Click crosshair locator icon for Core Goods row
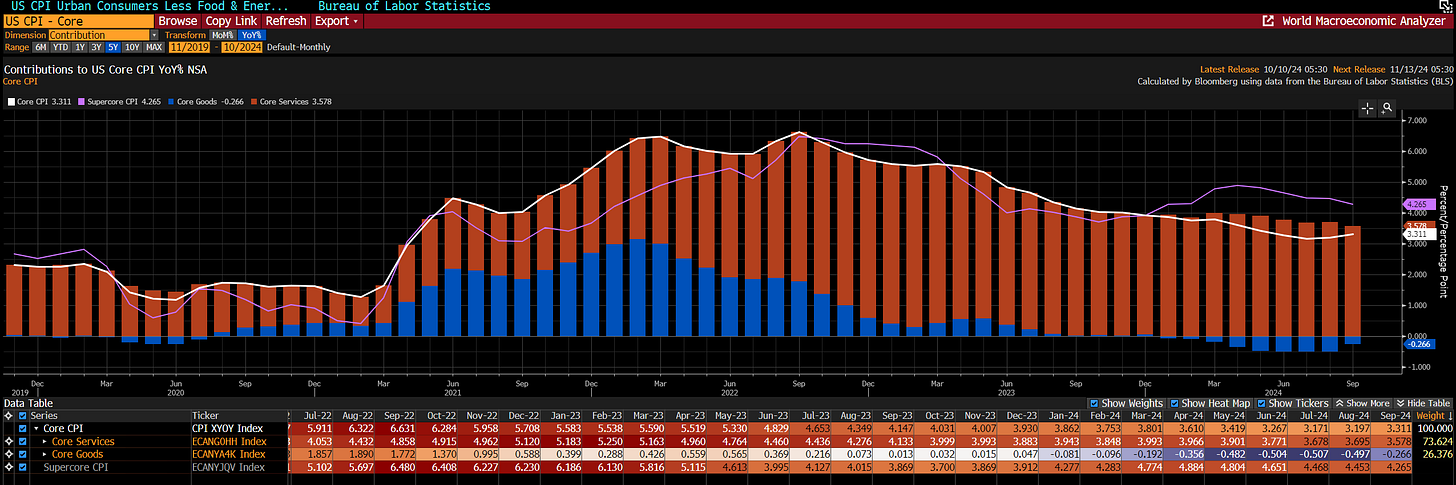The image size is (1456, 485). click(x=8, y=454)
